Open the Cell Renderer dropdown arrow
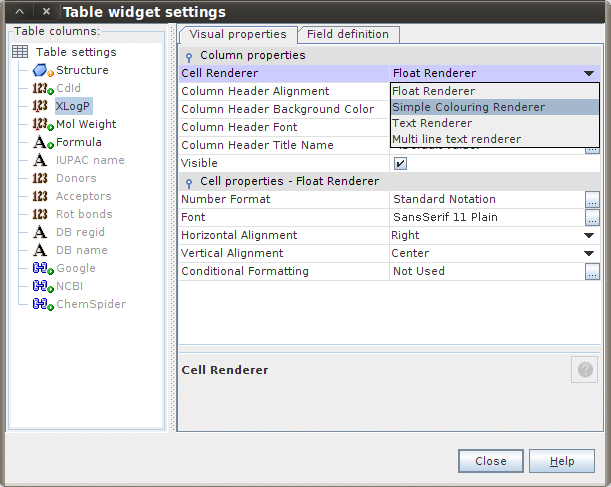The width and height of the screenshot is (611, 487). coord(589,73)
